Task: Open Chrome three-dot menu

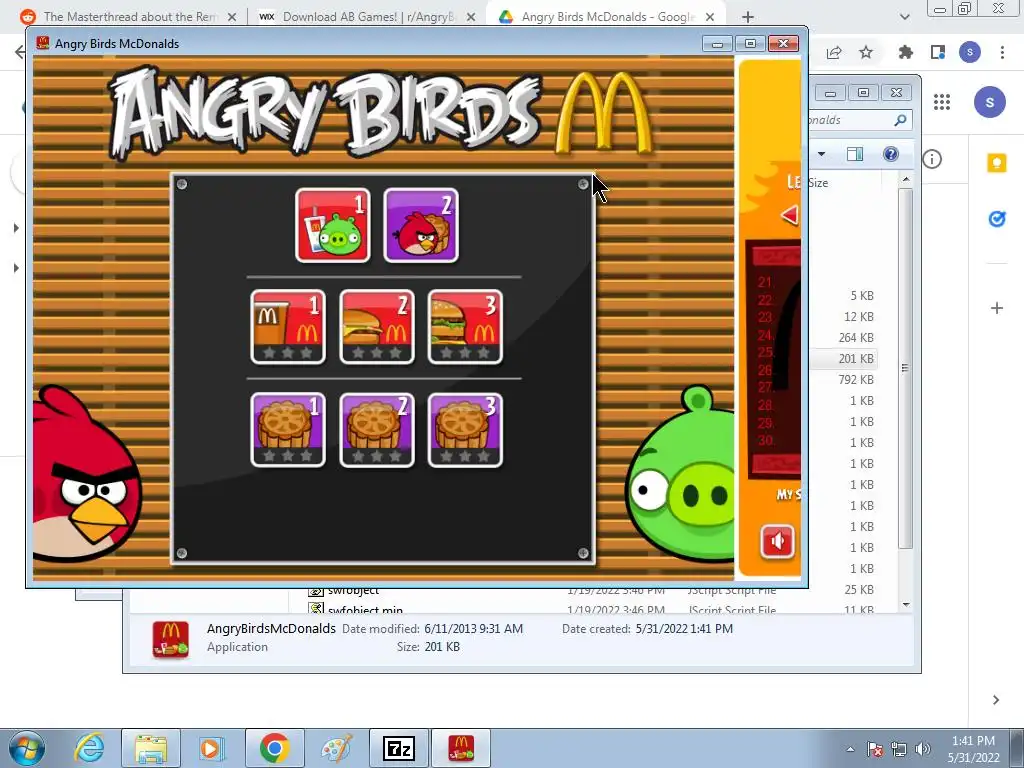Action: (1002, 52)
